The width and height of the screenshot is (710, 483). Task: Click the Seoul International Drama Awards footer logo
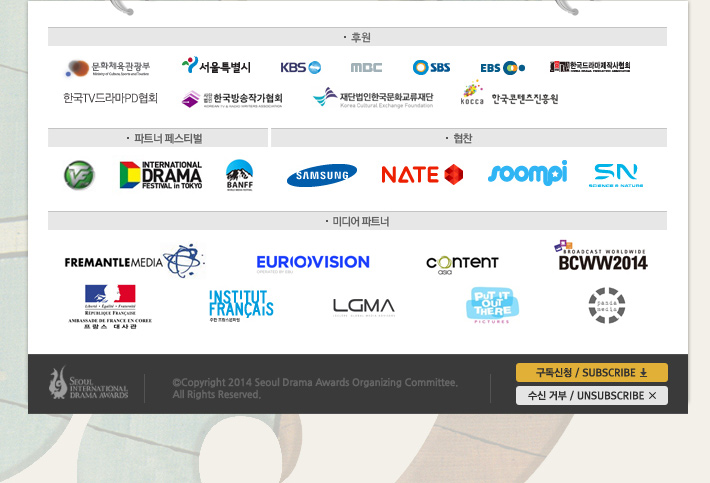[88, 383]
